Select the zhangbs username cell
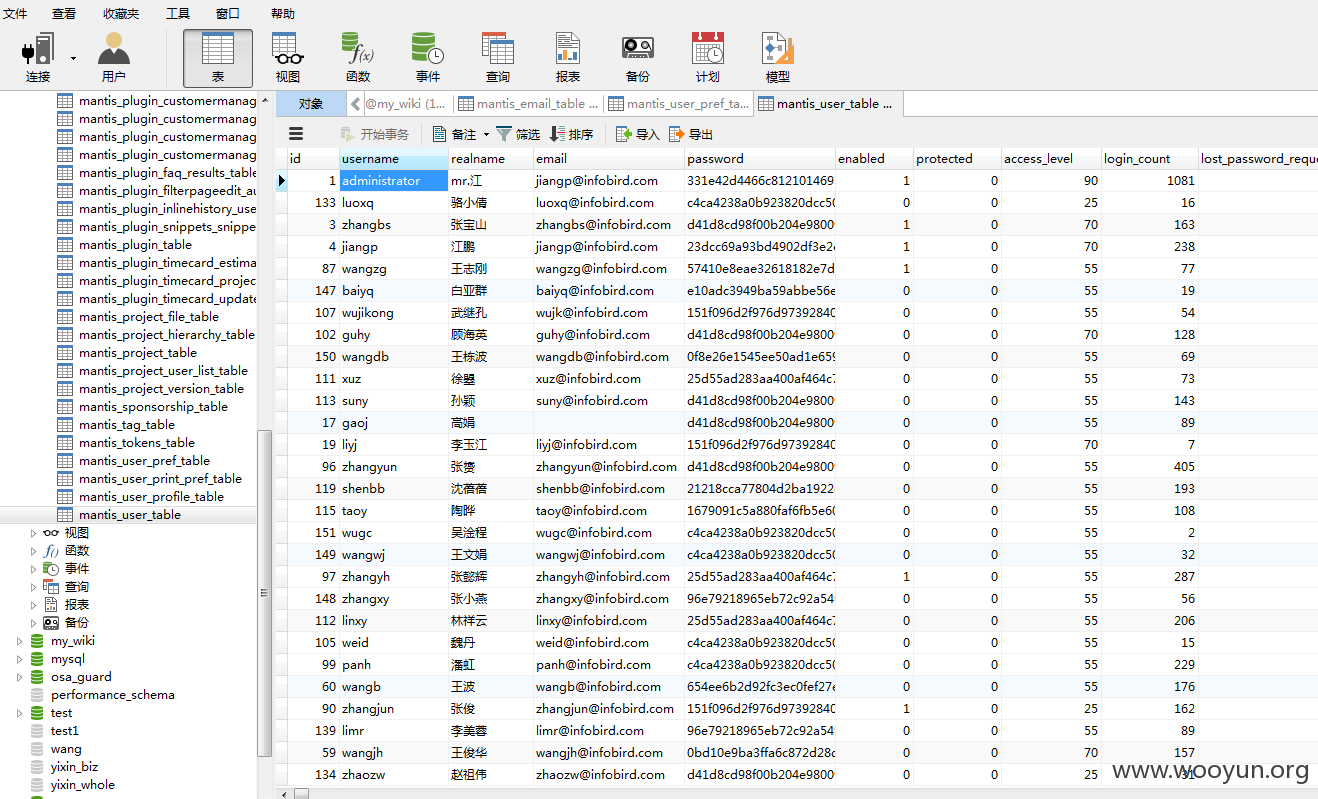 393,225
